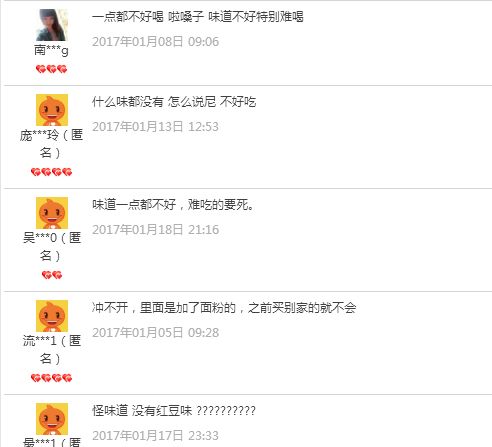Click the four heart icons under 流***1

51,378
